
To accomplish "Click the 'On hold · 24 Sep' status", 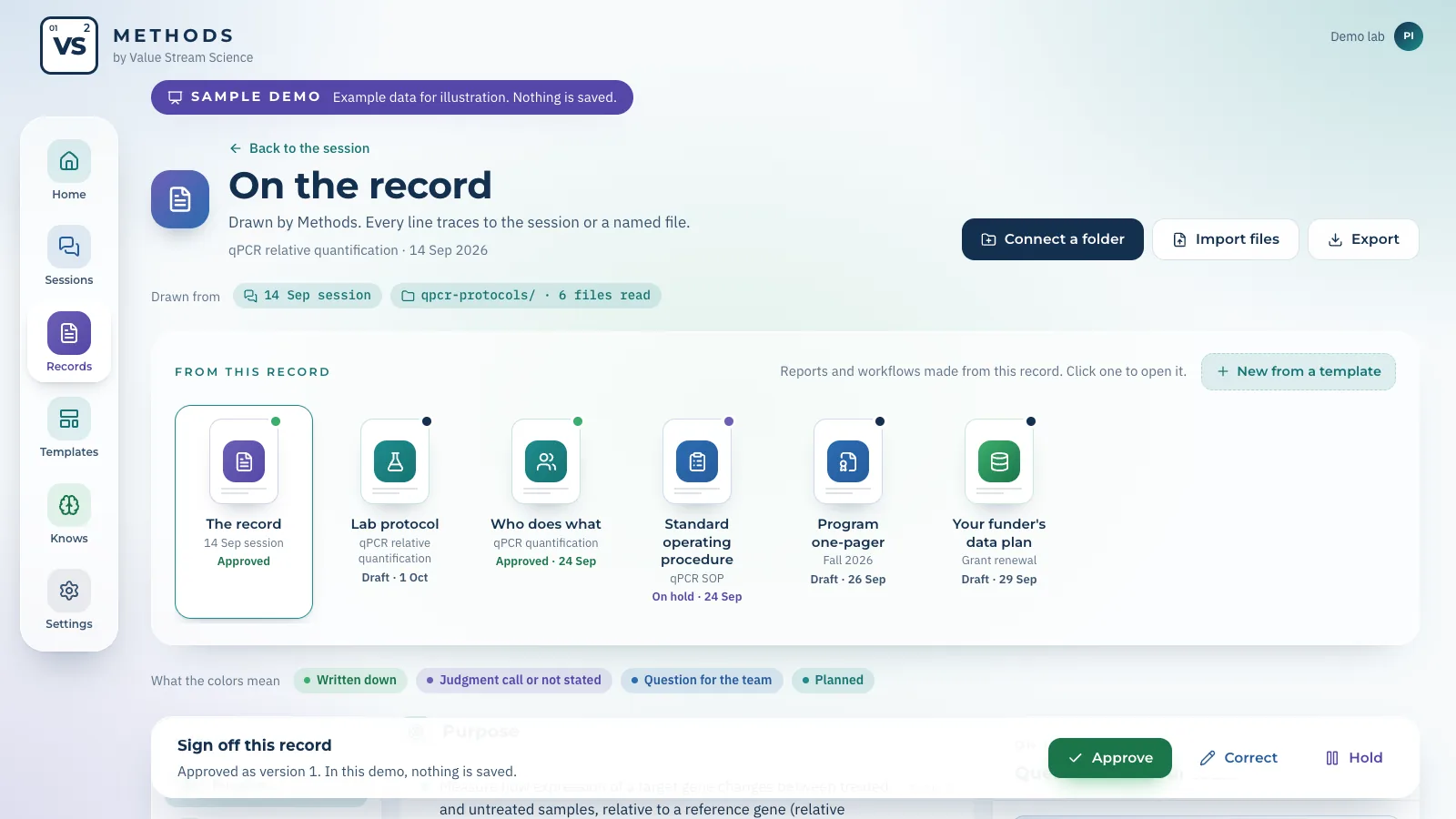I will (x=697, y=597).
